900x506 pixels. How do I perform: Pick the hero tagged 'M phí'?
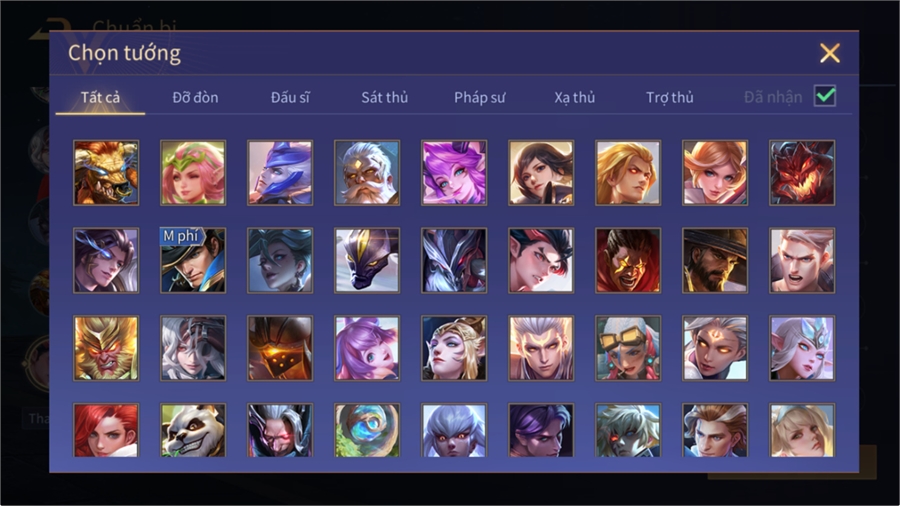tap(193, 260)
